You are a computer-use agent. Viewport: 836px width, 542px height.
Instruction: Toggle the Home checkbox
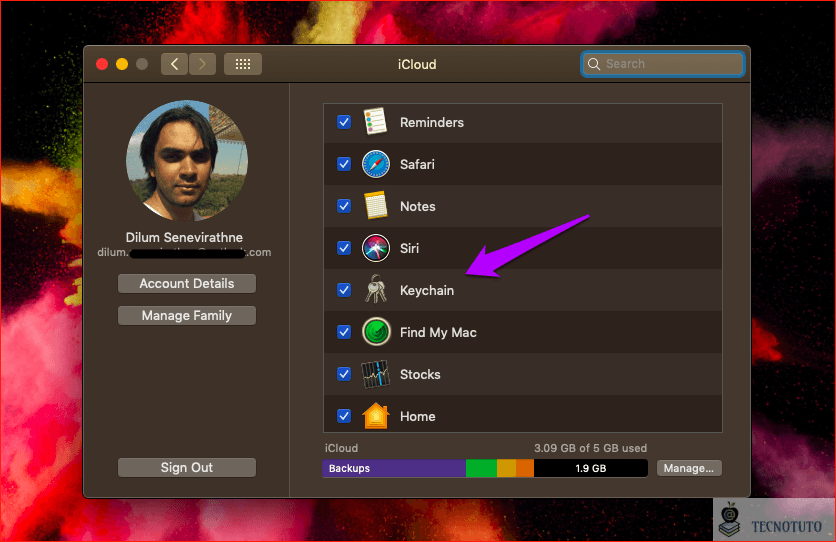[x=344, y=416]
